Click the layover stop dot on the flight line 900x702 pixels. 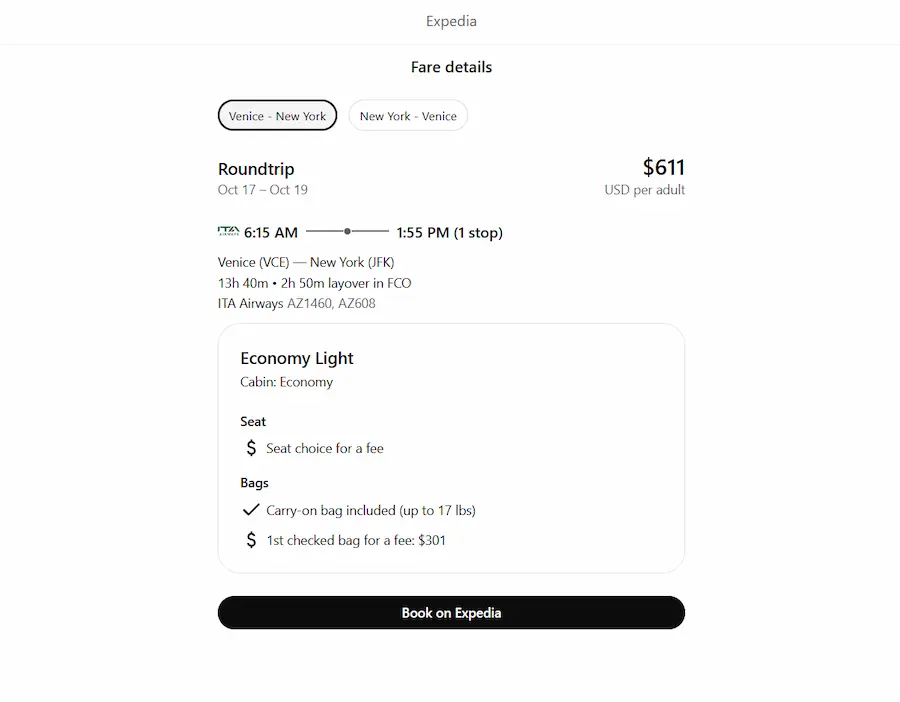[x=347, y=231]
